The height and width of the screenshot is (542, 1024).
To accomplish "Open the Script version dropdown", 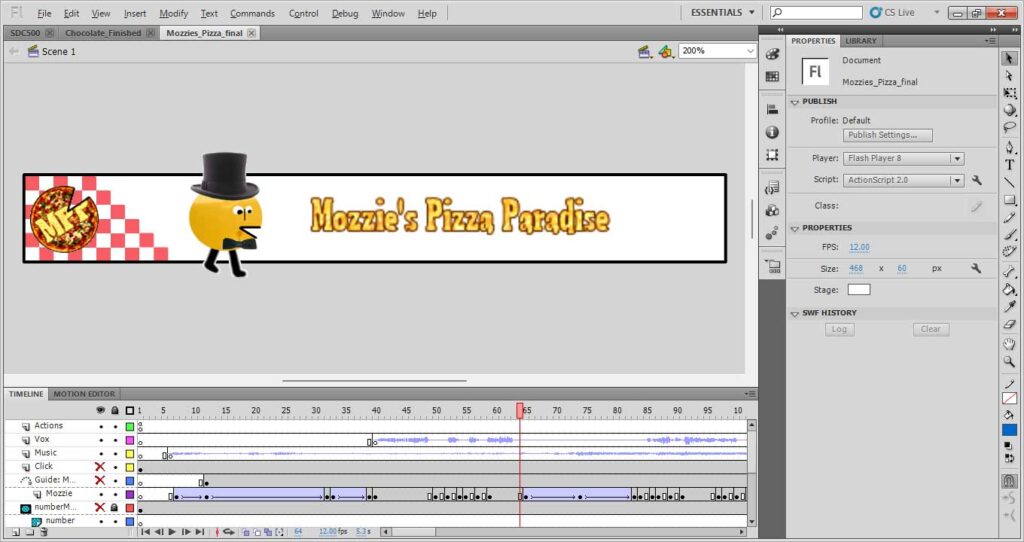I will [x=957, y=180].
